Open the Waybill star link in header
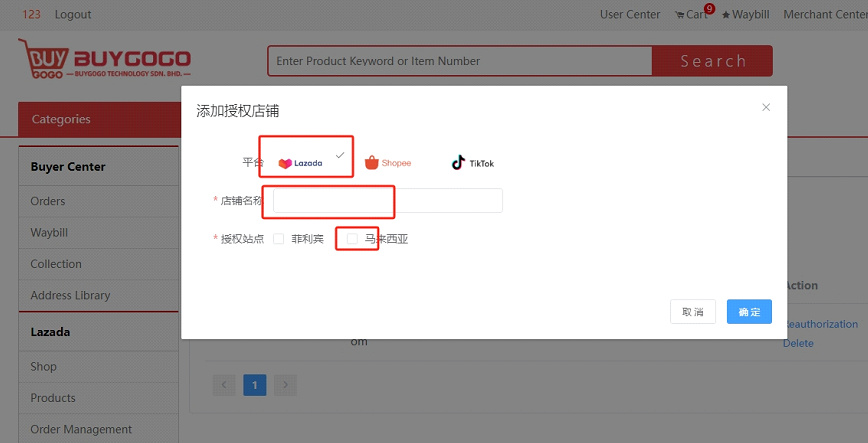Viewport: 868px width, 443px height. pyautogui.click(x=746, y=14)
